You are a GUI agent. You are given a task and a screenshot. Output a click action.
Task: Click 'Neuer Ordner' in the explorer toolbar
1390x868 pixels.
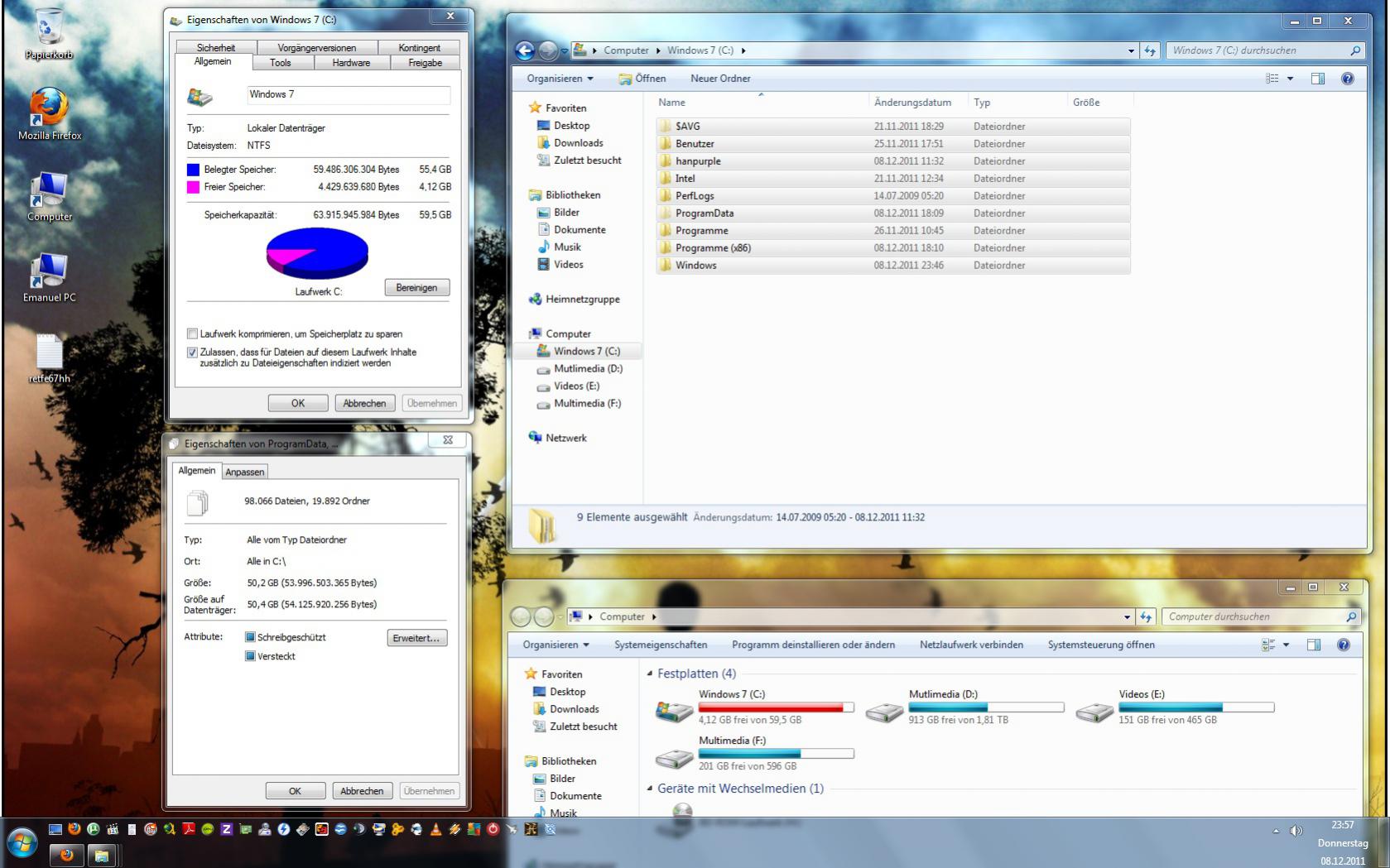[720, 79]
